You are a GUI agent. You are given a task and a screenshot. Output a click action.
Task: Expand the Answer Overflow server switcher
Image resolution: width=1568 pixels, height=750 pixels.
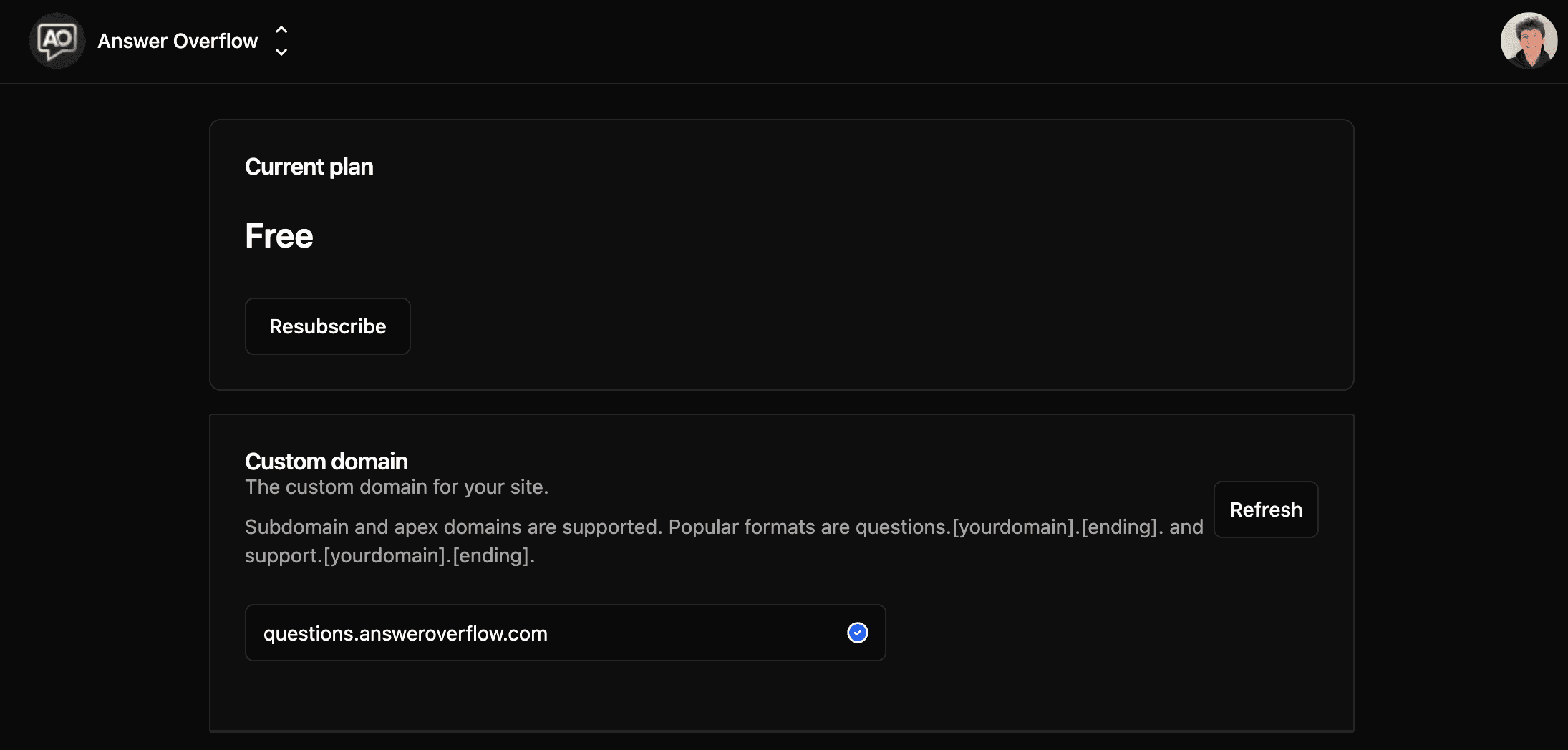click(281, 41)
